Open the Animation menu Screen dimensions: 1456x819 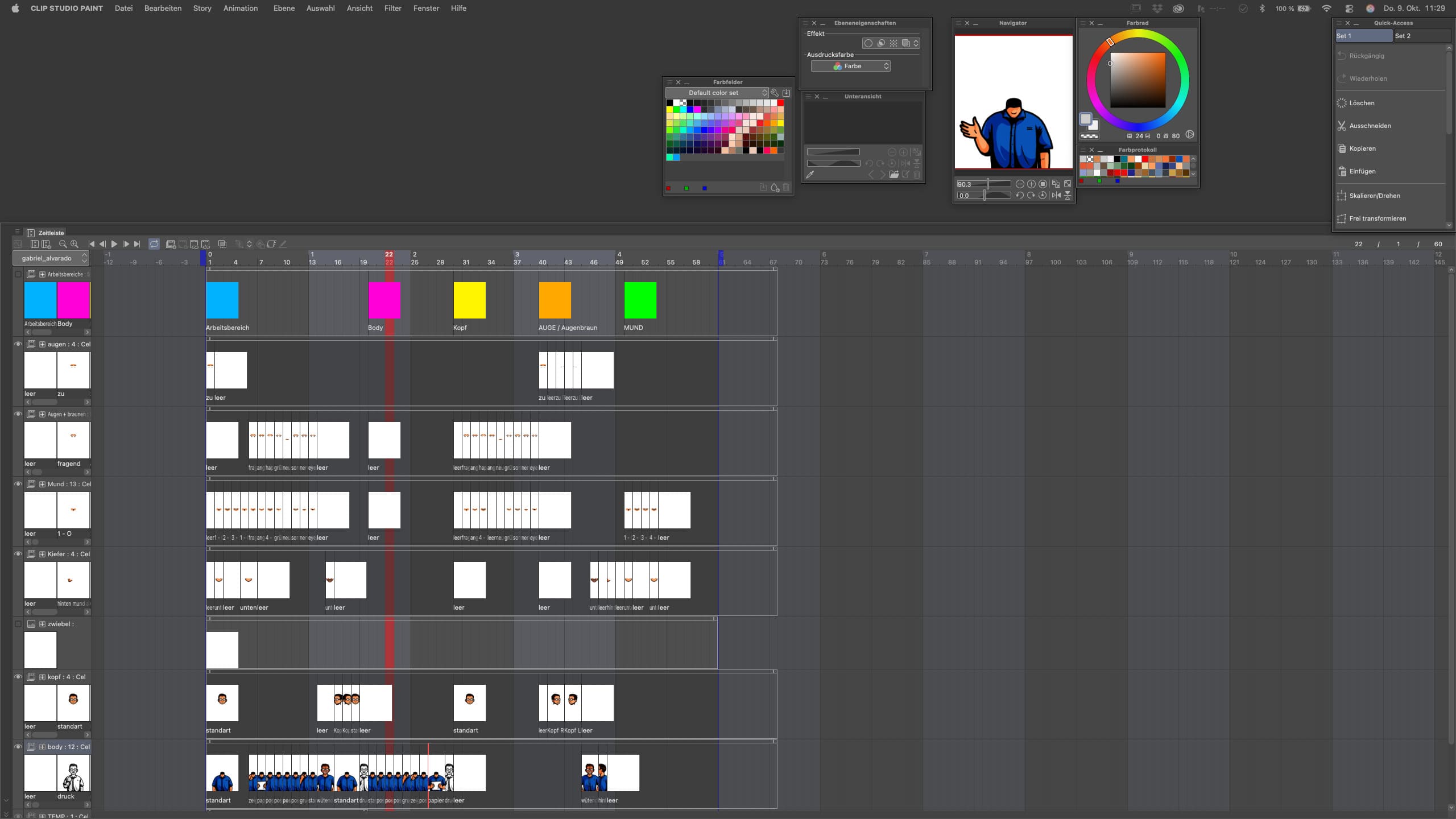pos(240,8)
